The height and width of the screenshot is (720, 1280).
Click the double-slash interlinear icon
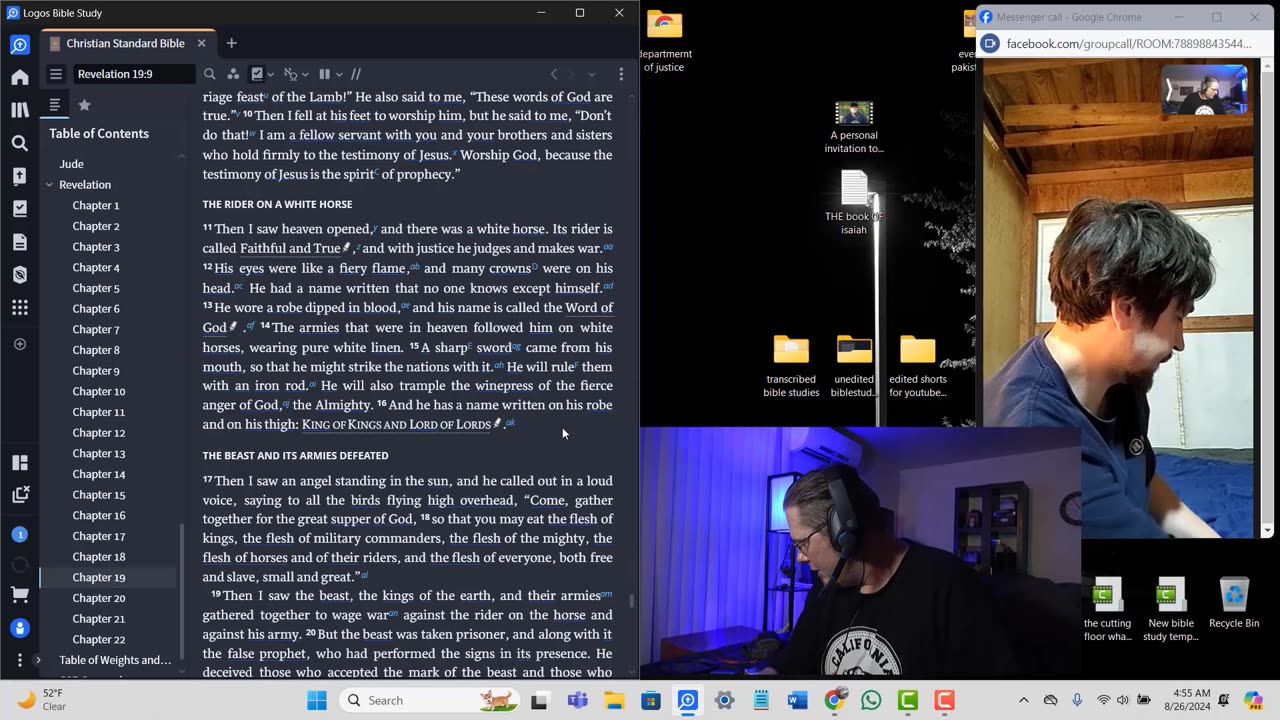[x=355, y=74]
